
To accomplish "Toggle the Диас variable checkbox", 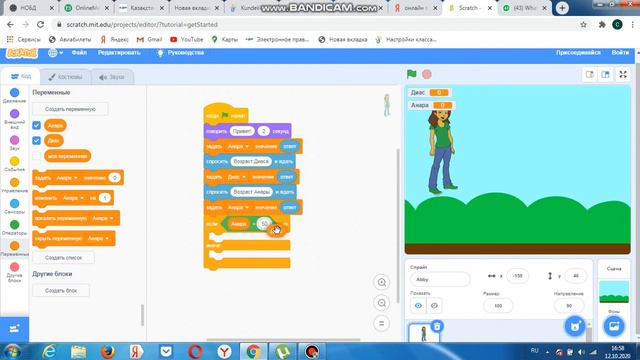I will [36, 140].
